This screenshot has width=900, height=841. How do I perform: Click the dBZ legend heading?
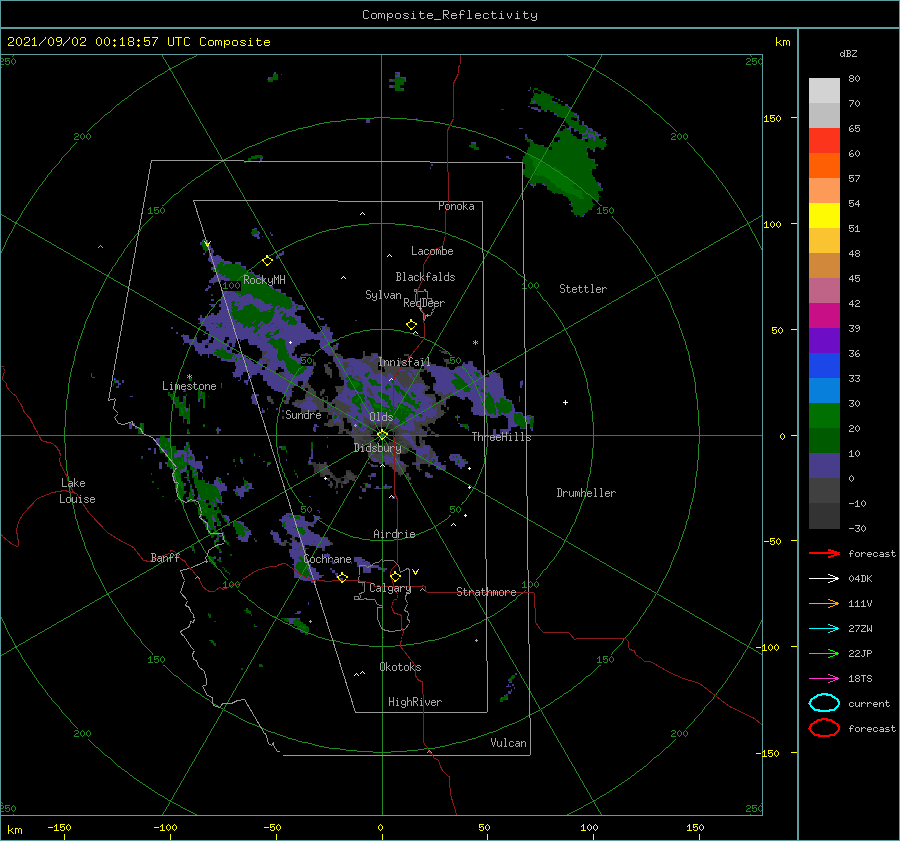pos(848,53)
